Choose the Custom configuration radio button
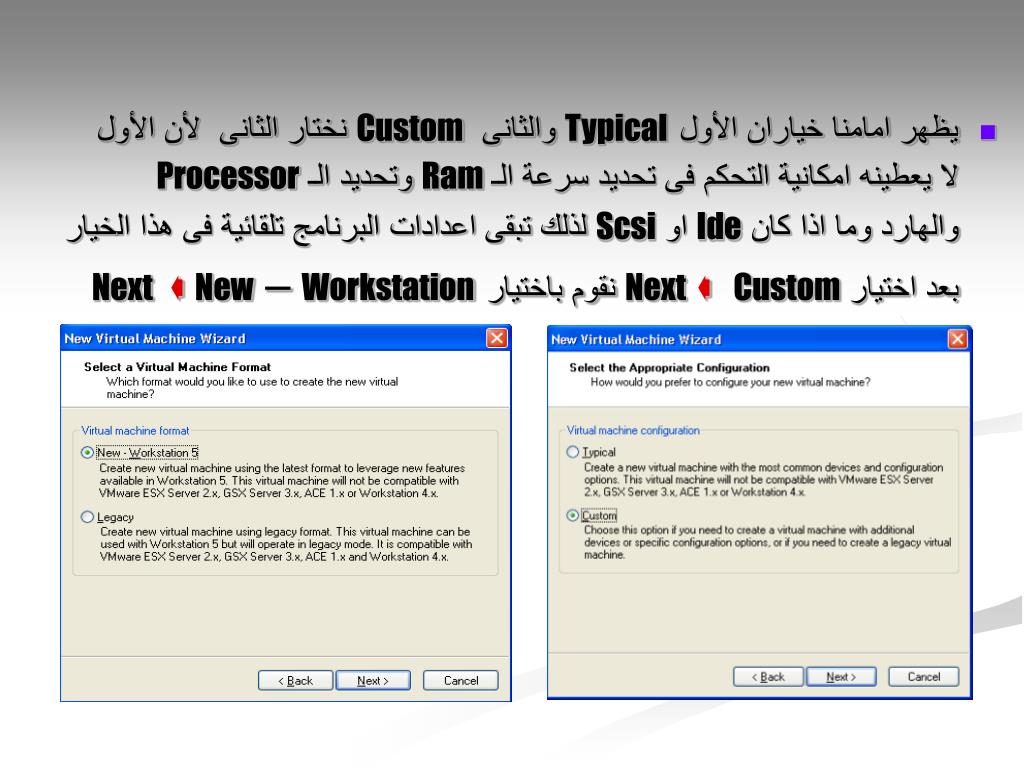The image size is (1024, 768). pos(573,515)
